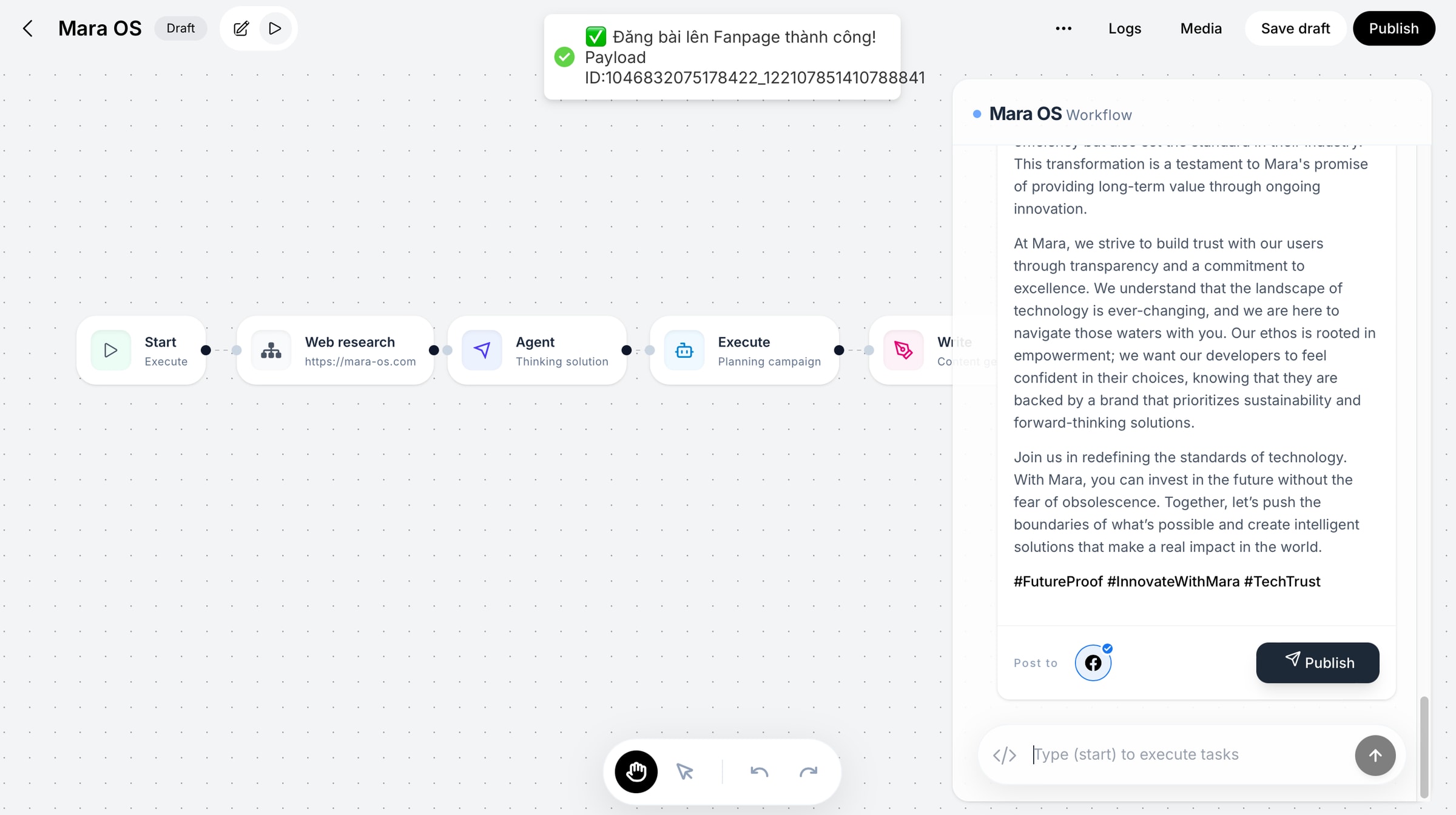Run workflow with the top play icon
Image resolution: width=1456 pixels, height=815 pixels.
tap(275, 29)
